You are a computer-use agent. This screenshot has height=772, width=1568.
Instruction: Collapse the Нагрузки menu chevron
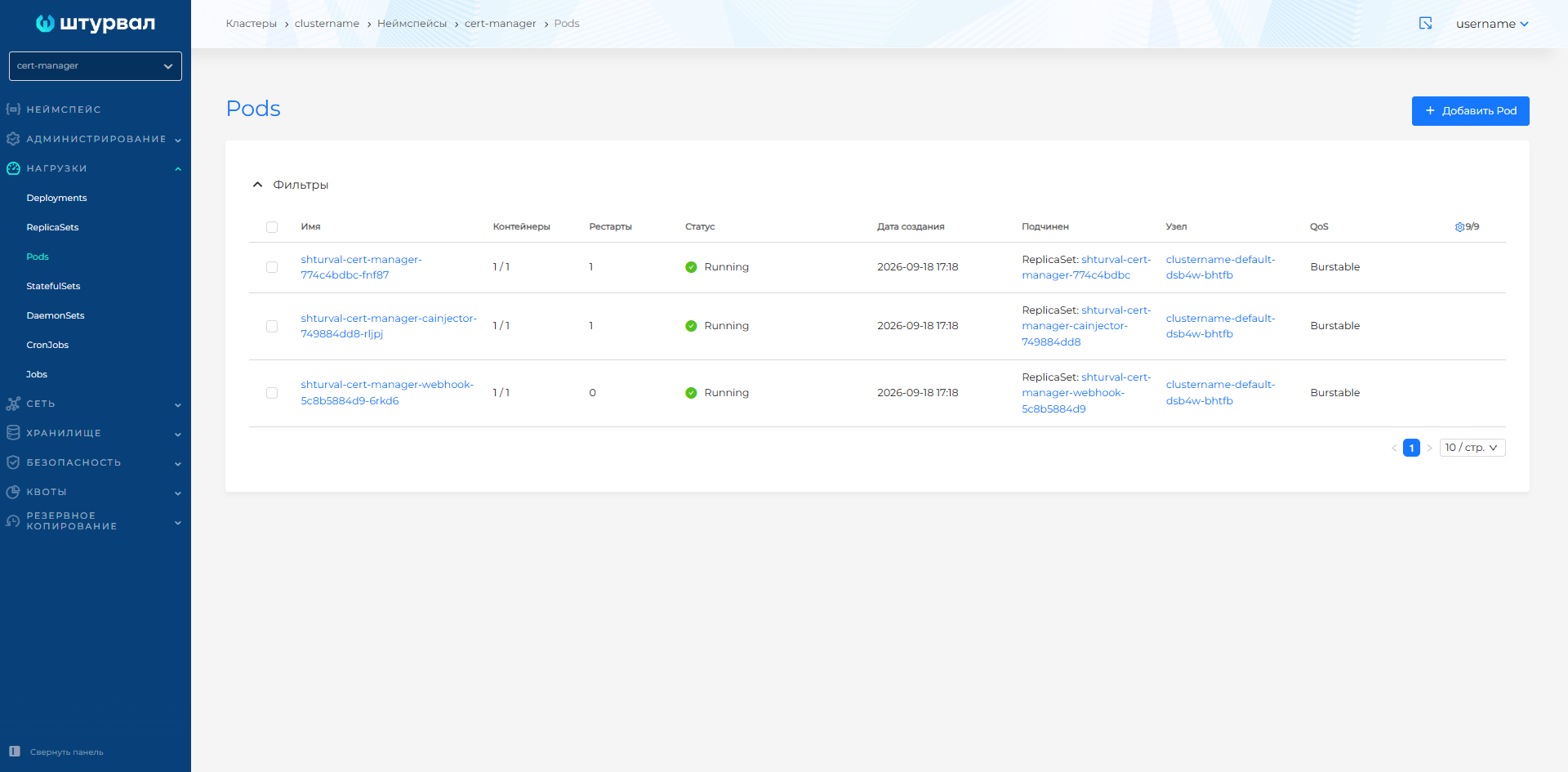[178, 169]
